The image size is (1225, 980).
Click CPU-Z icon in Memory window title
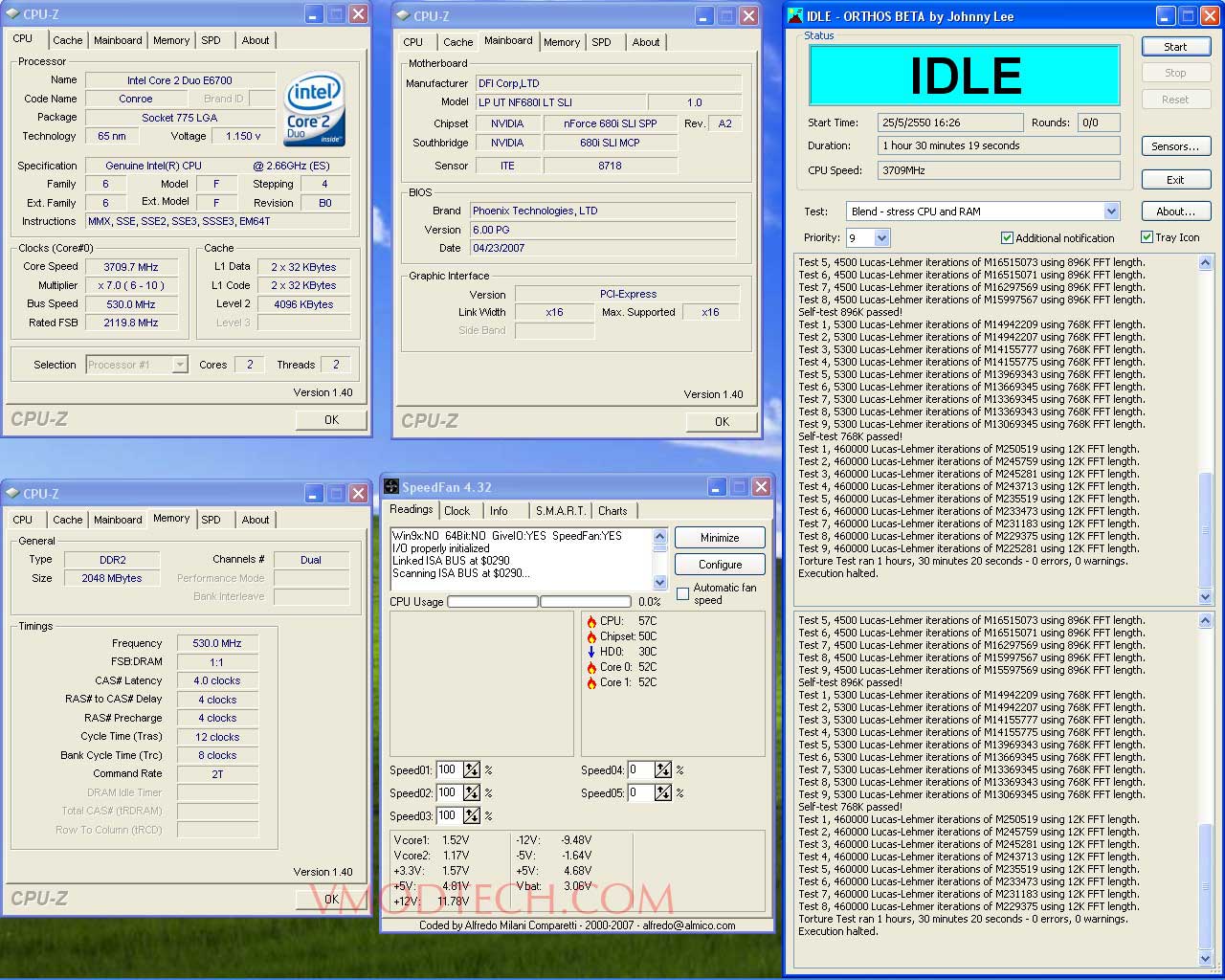[12, 494]
